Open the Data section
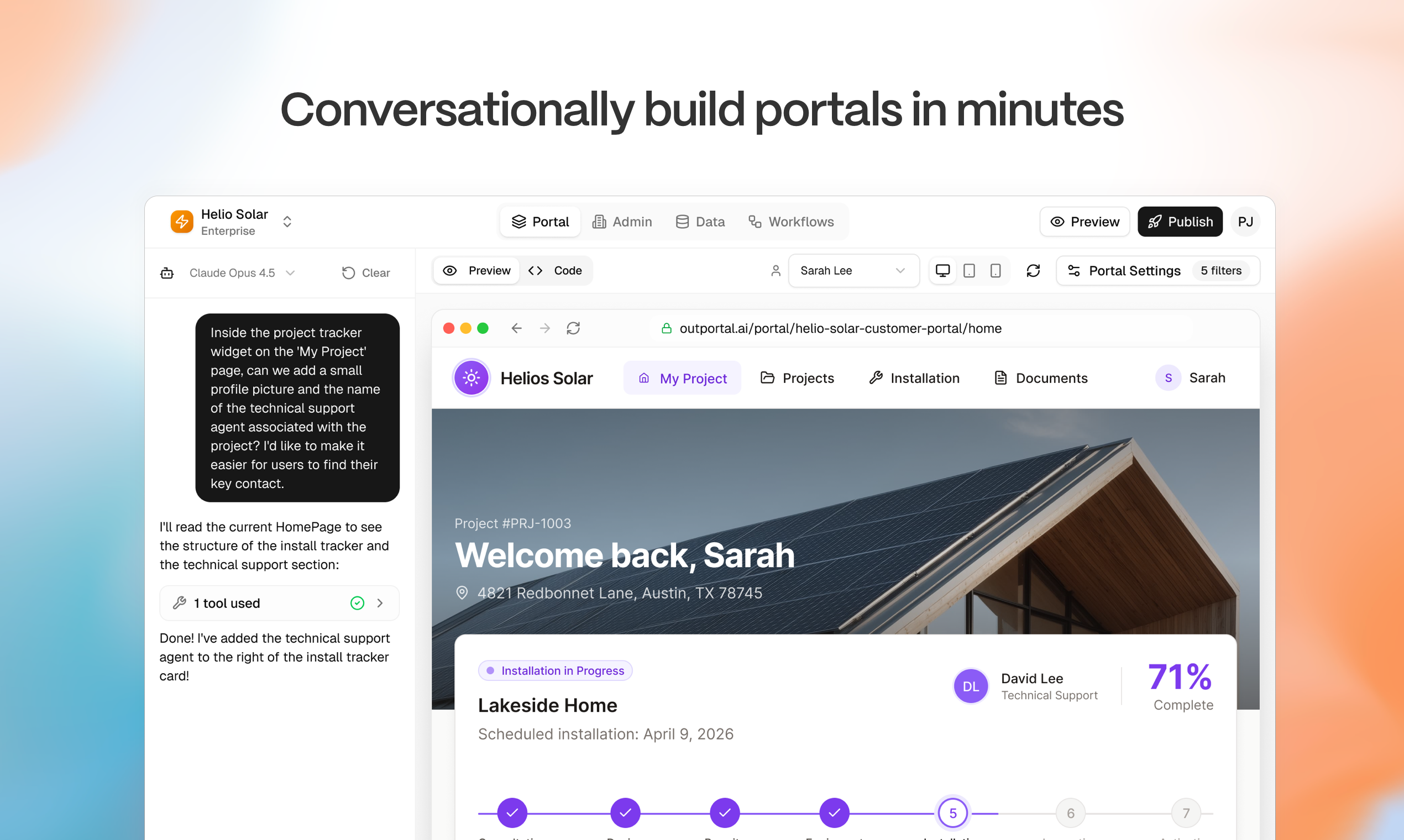Viewport: 1404px width, 840px height. (700, 221)
